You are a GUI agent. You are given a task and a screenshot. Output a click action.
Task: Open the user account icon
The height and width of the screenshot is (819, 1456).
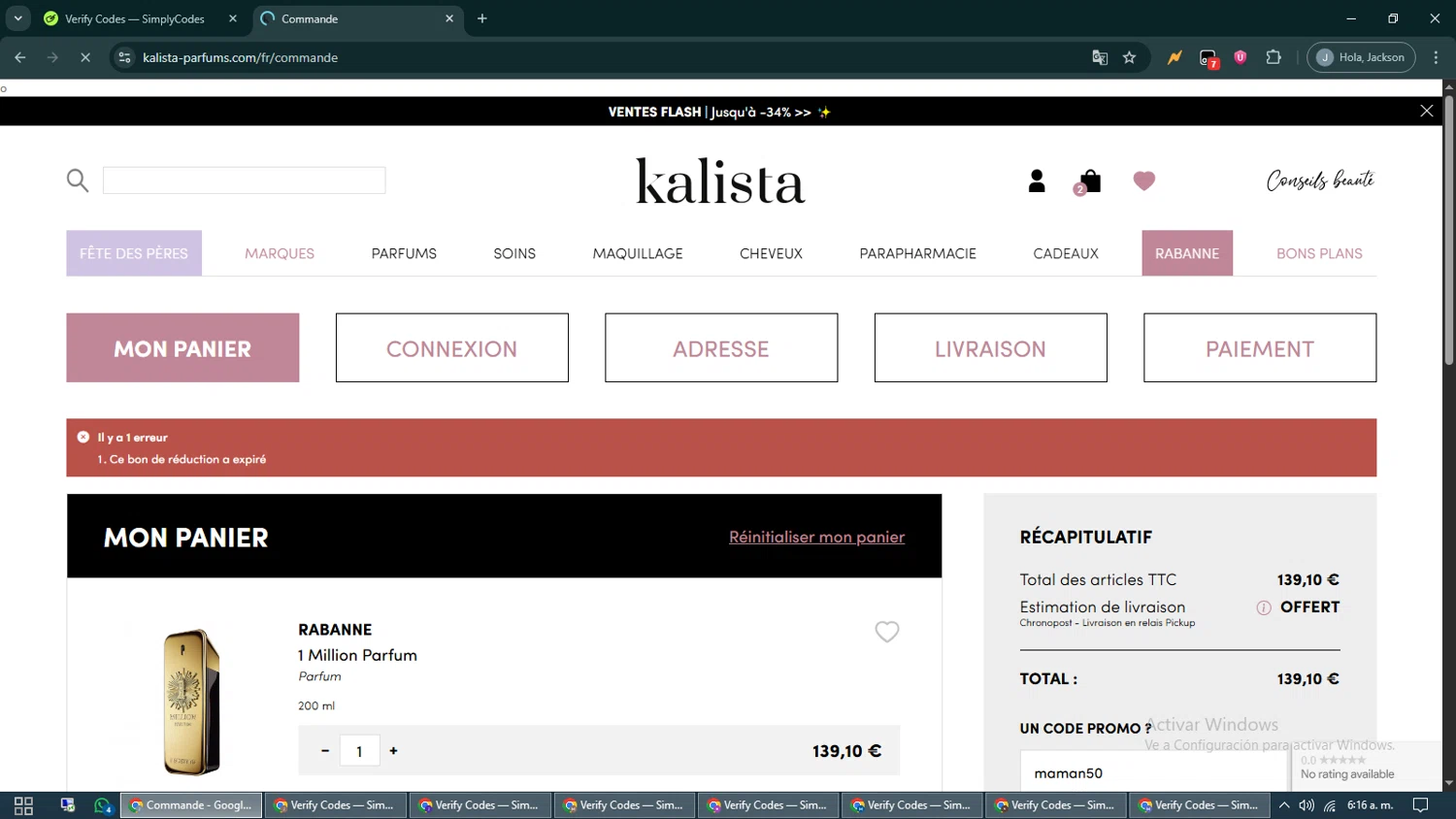coord(1037,180)
